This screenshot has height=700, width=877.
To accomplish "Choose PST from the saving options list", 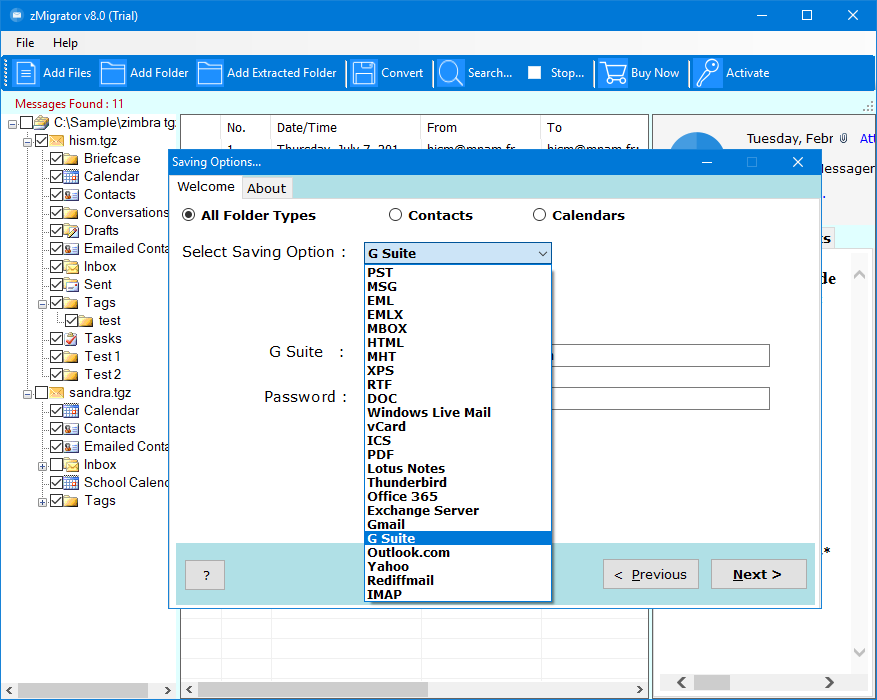I will pos(458,273).
